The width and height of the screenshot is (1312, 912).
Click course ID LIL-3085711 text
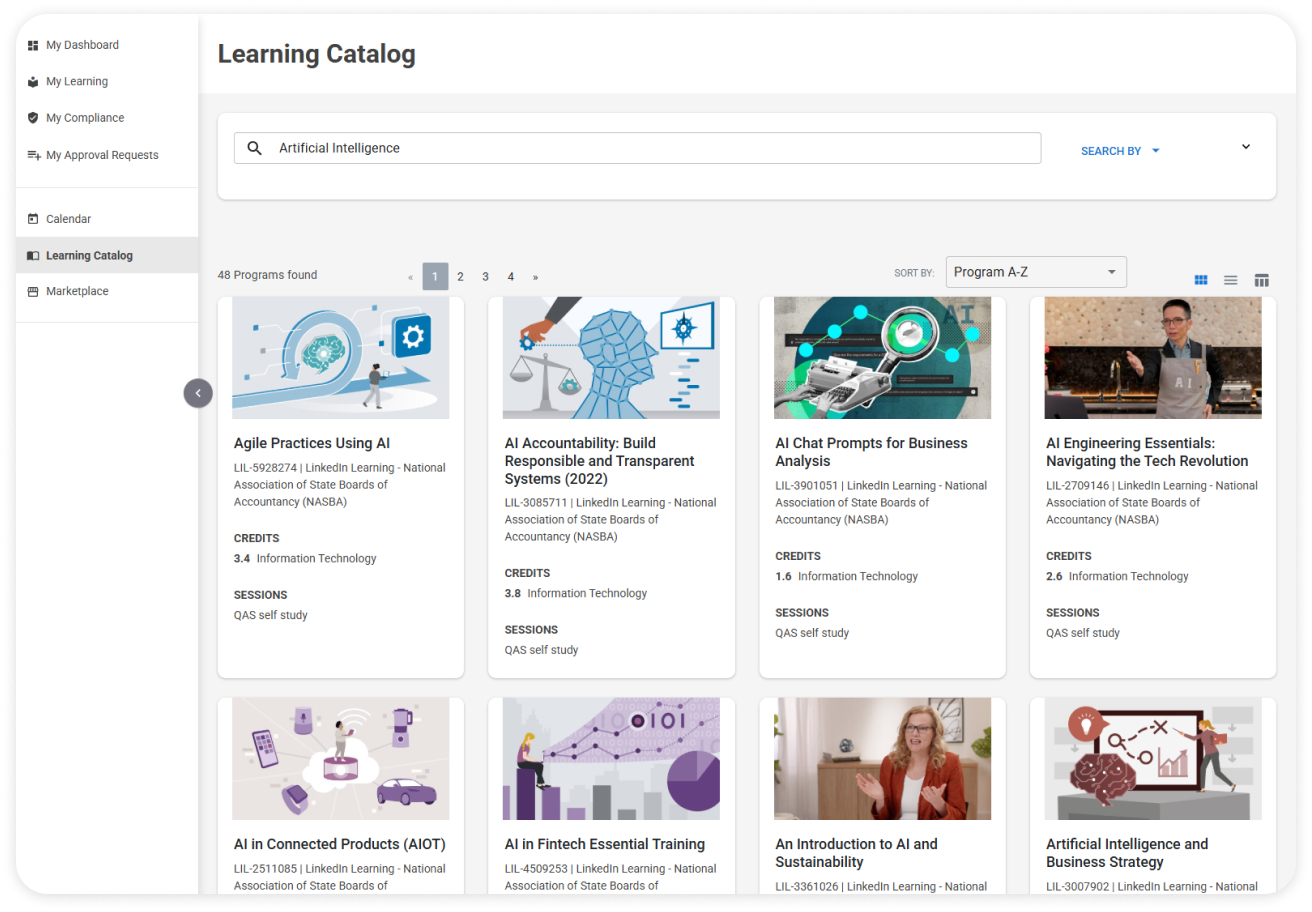(536, 503)
